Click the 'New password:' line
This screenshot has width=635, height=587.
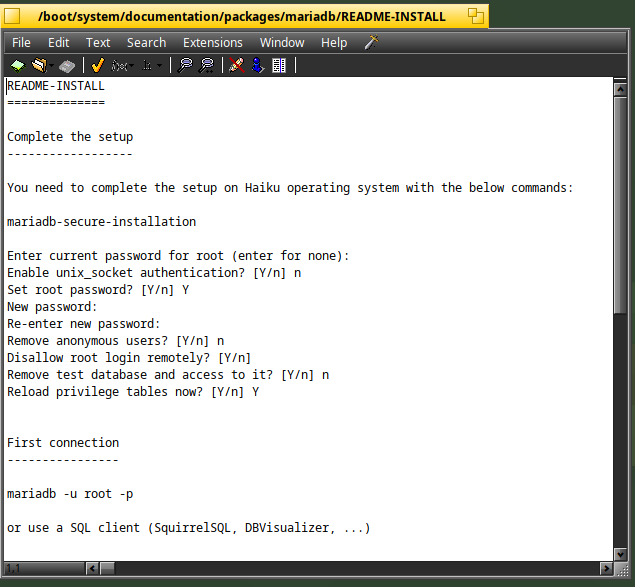(52, 307)
